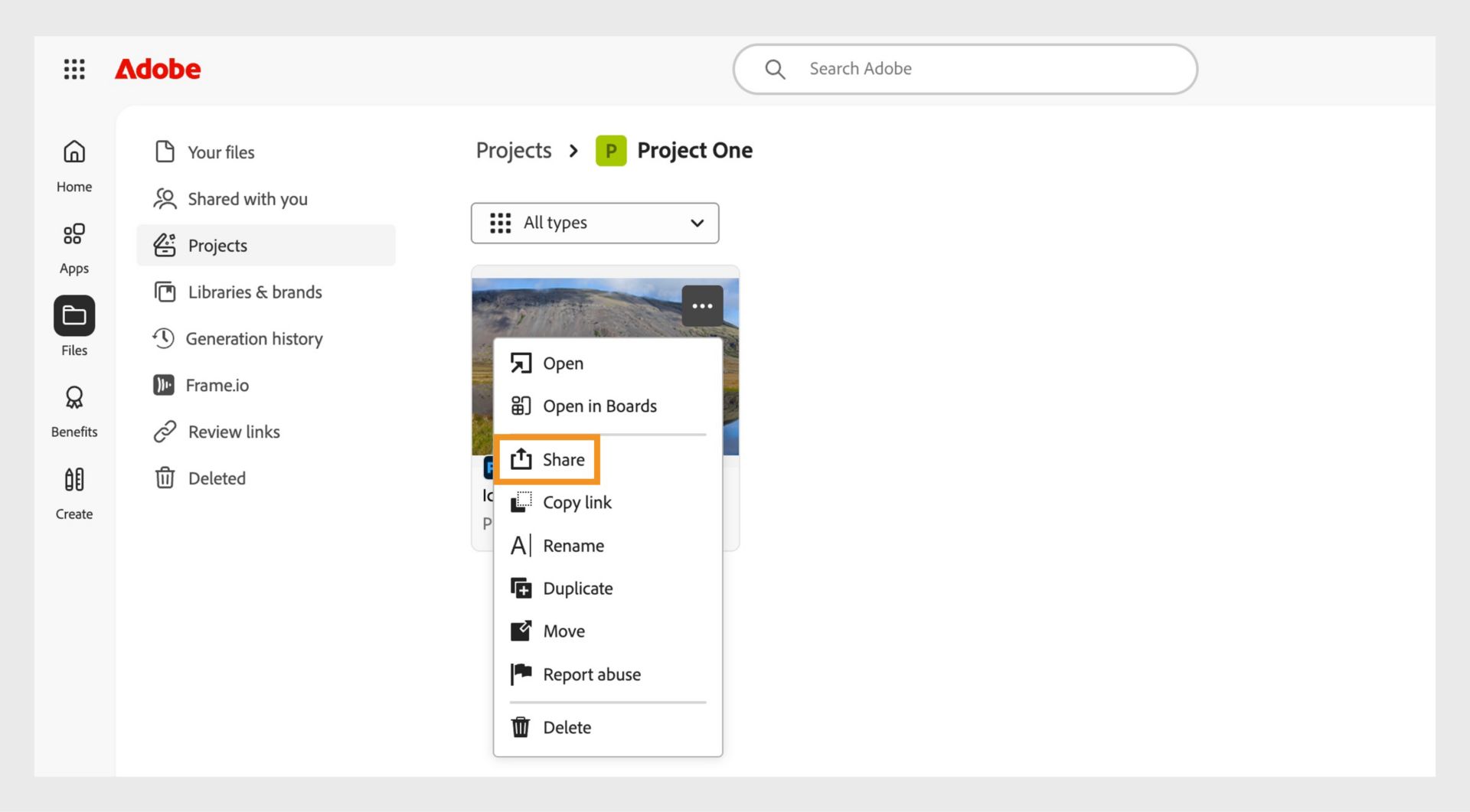This screenshot has height=812, width=1470.
Task: Open Libraries & brands
Action: point(266,292)
